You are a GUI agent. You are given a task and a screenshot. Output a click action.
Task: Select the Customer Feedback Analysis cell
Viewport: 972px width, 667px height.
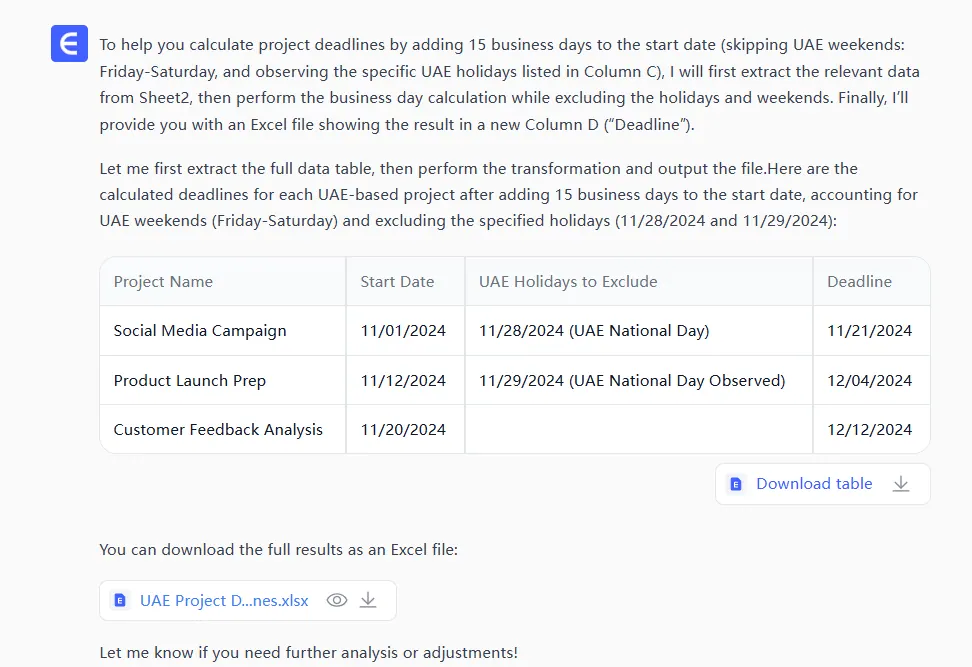(218, 430)
